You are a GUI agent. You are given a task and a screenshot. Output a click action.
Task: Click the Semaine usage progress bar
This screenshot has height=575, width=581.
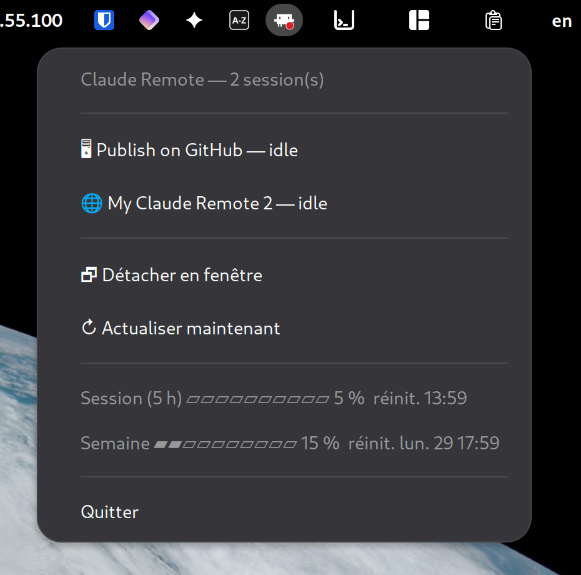tap(225, 444)
